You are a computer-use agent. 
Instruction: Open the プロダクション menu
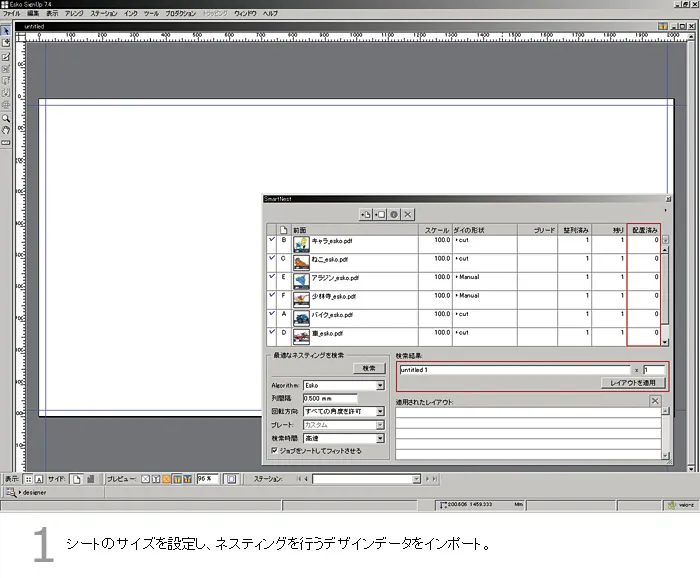point(180,14)
